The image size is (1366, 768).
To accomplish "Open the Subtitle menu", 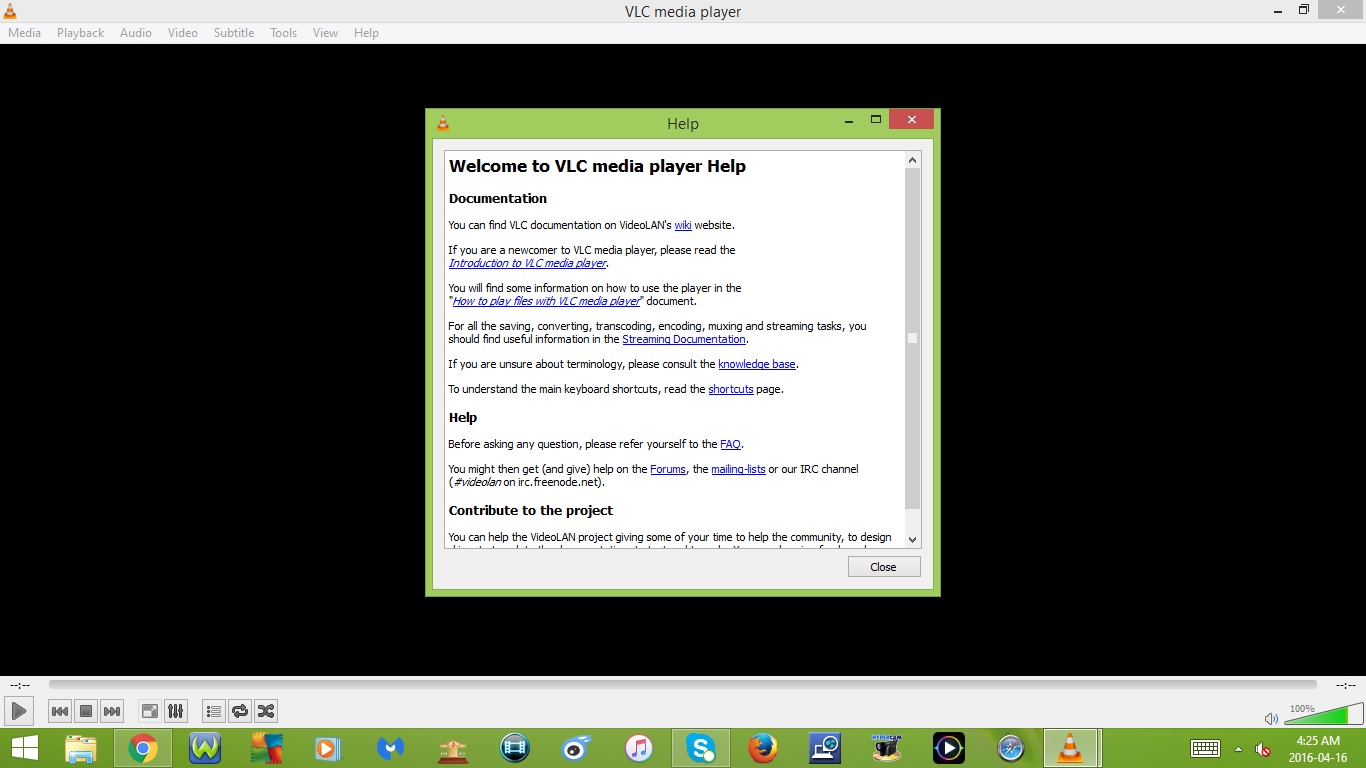I will pos(234,32).
